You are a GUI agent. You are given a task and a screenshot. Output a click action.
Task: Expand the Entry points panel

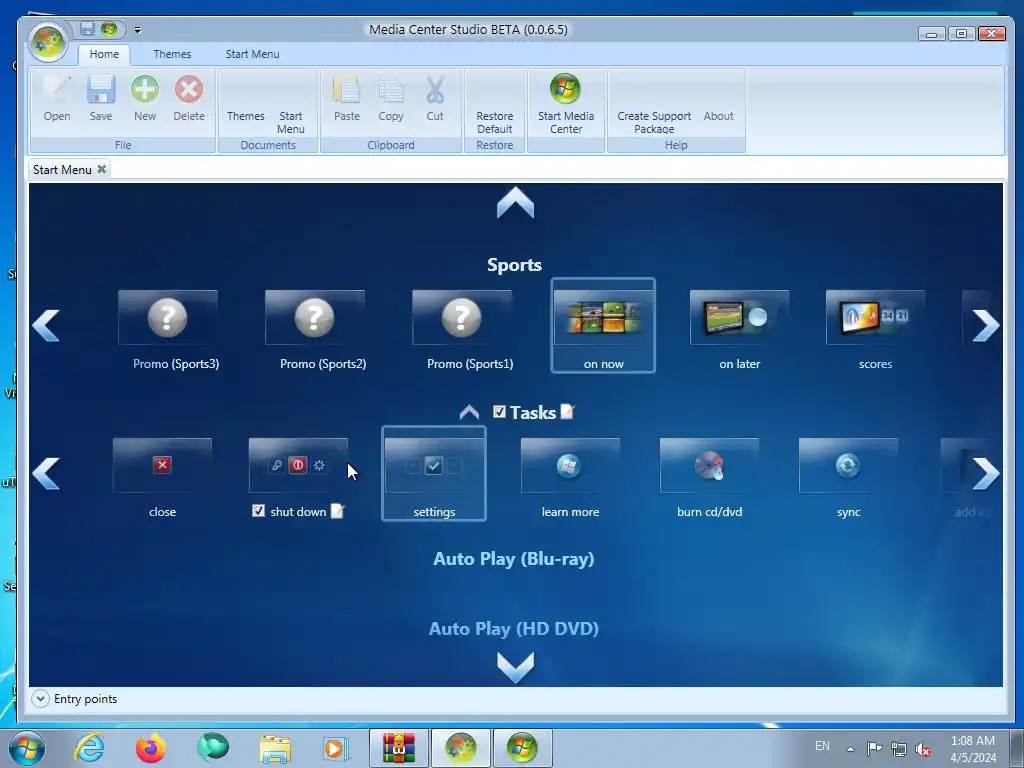[x=40, y=699]
